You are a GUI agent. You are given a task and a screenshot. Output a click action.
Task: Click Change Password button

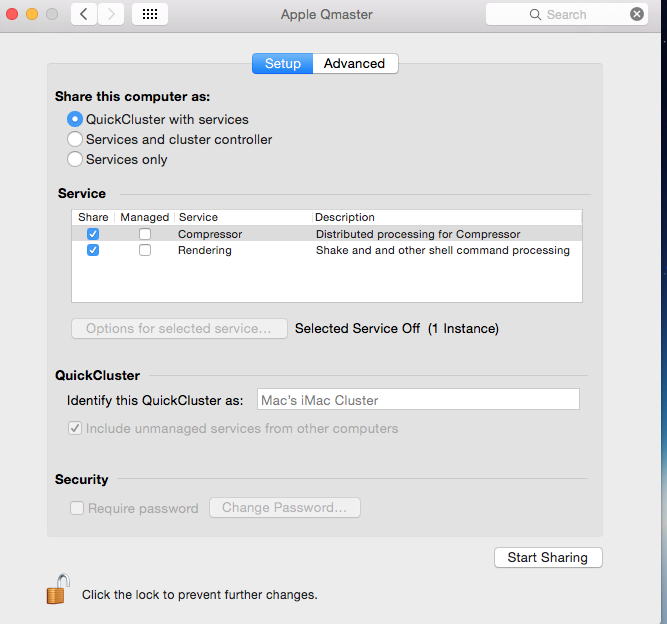coord(285,507)
